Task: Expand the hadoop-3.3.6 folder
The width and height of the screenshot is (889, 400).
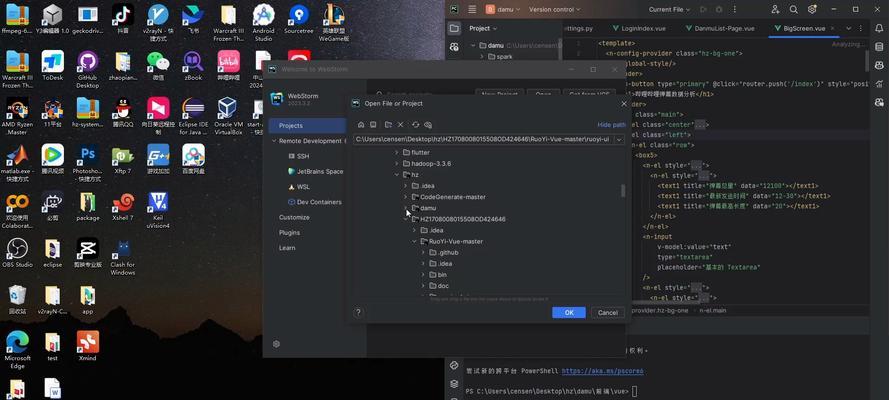Action: [396, 163]
